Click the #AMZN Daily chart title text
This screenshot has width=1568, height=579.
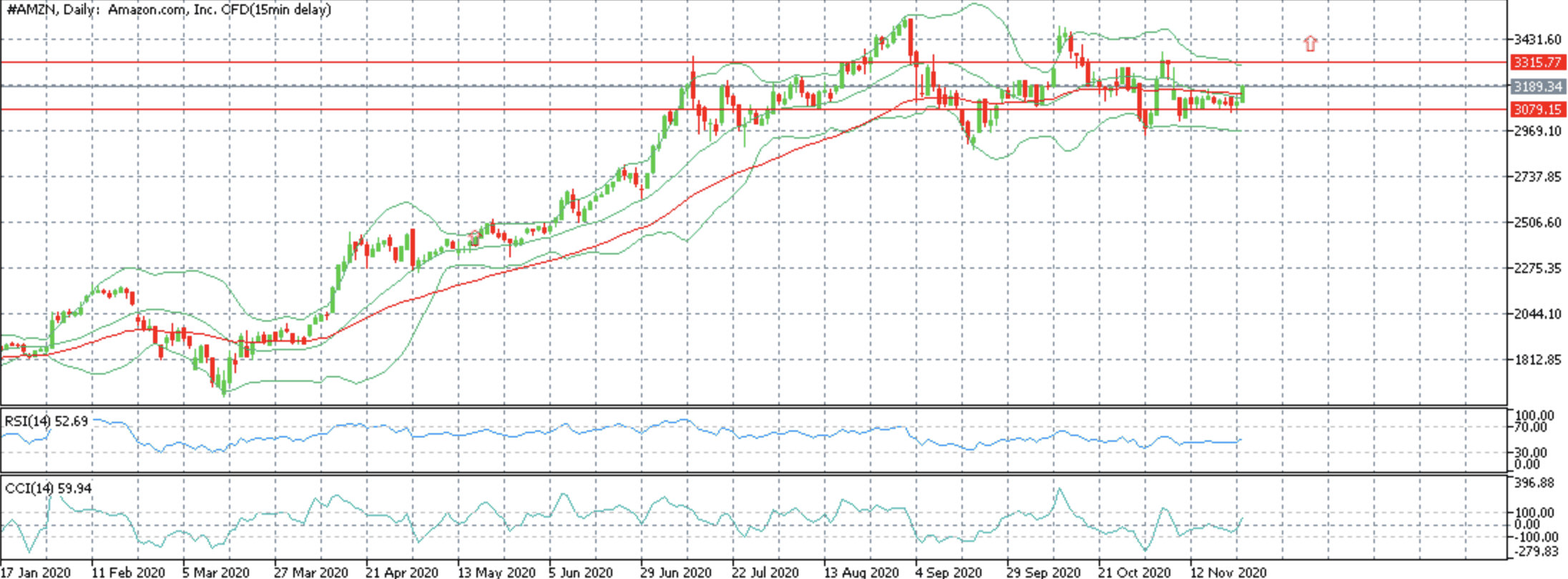click(x=169, y=10)
